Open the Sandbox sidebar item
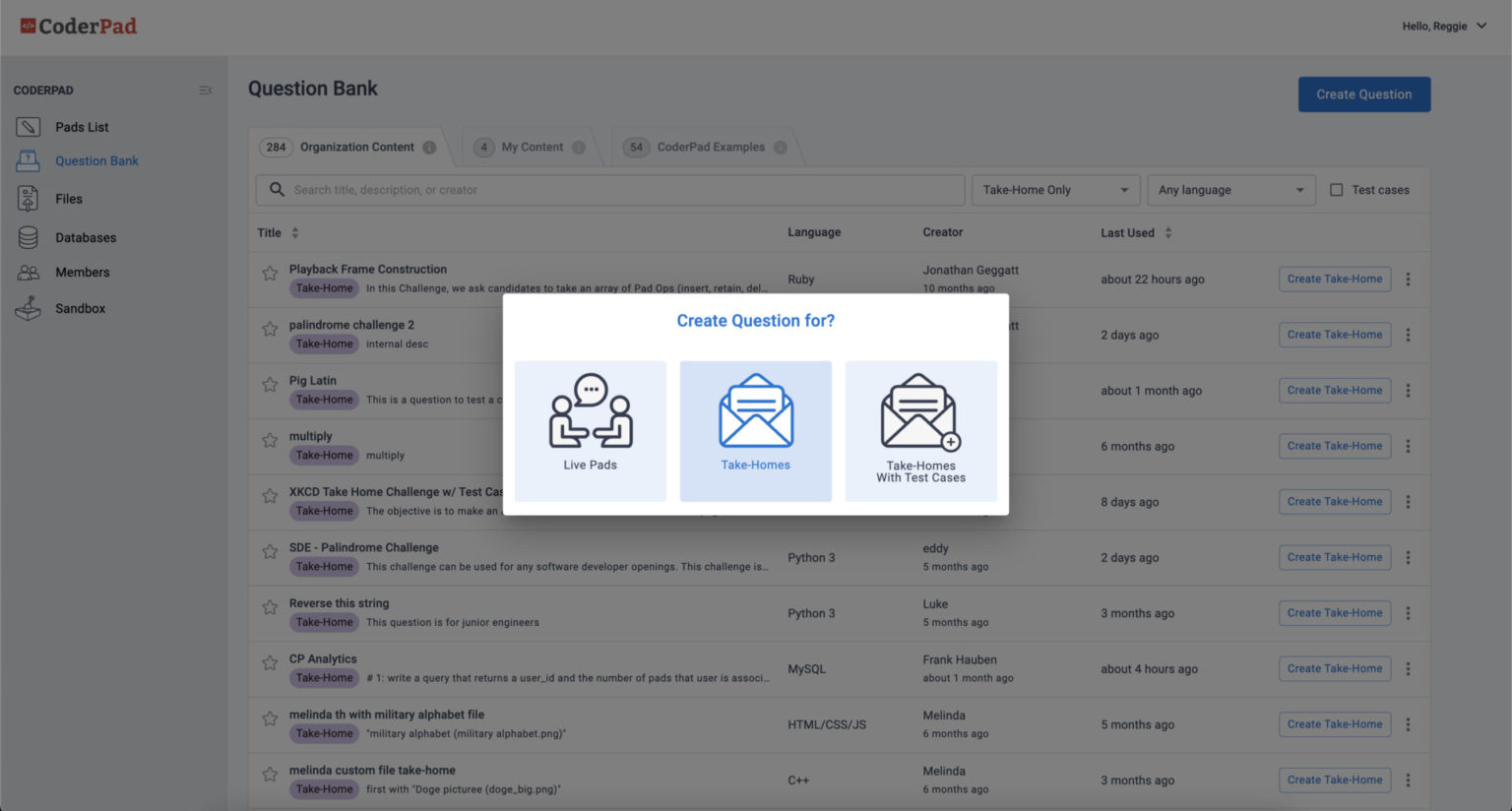This screenshot has width=1512, height=811. 80,309
